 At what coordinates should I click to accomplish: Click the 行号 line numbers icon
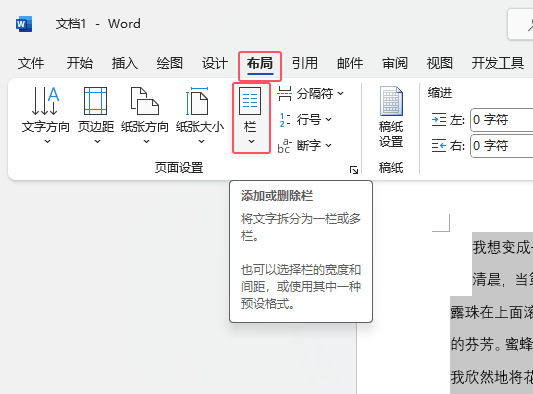(285, 120)
